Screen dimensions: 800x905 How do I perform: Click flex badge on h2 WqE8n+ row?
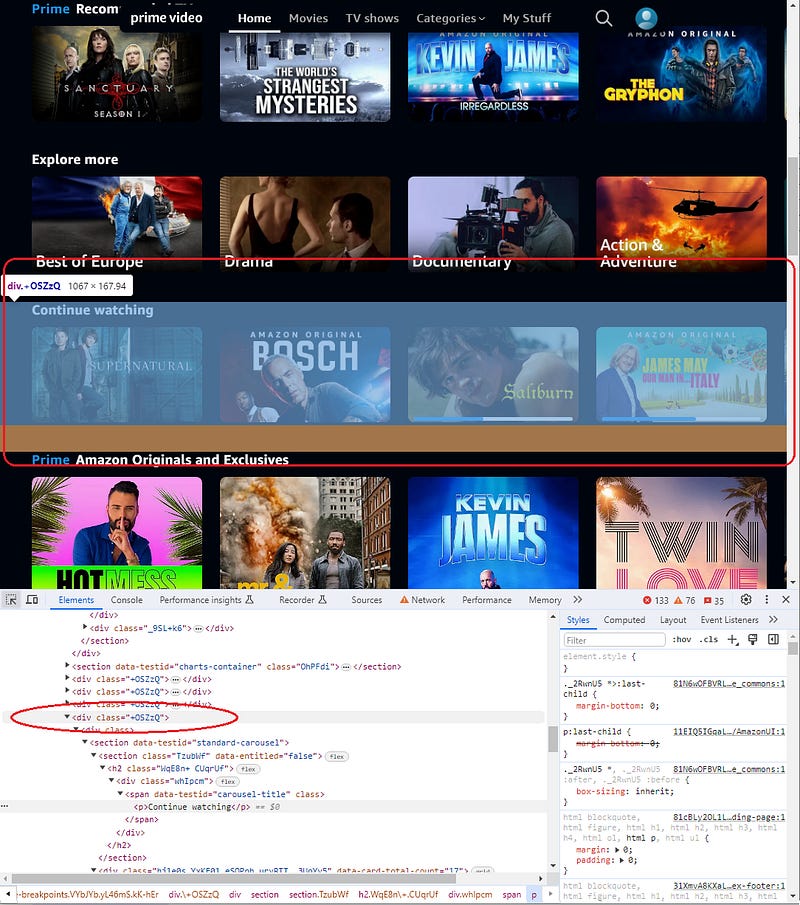click(x=248, y=769)
